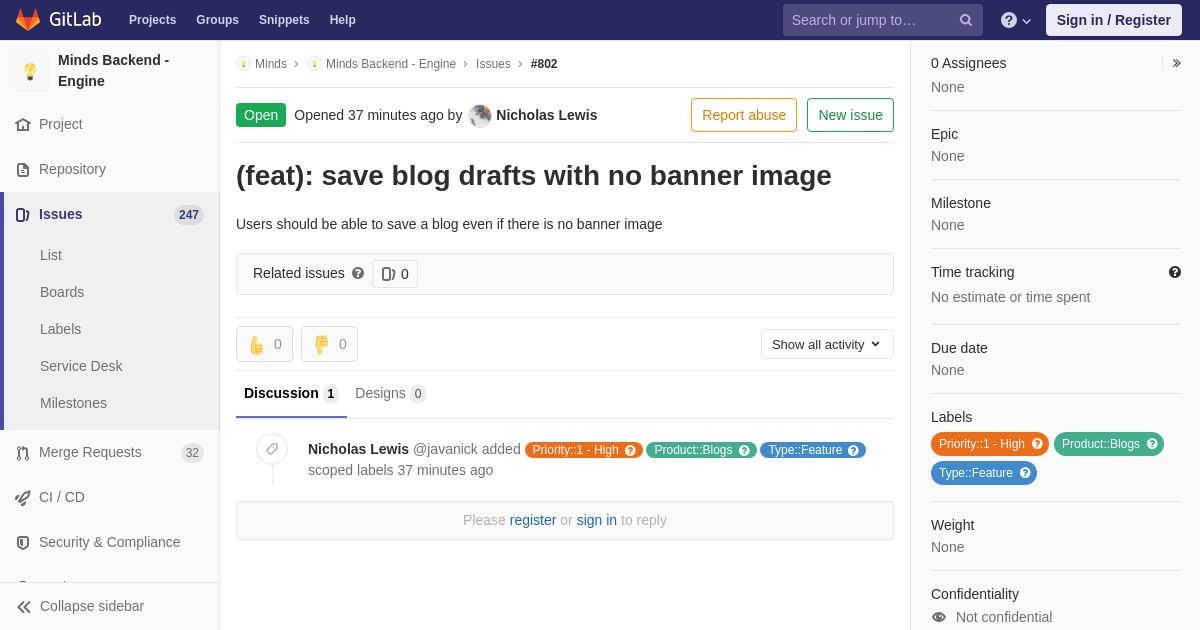Click the Issues icon in sidebar
Screen dimensions: 1200x630
coord(23,215)
